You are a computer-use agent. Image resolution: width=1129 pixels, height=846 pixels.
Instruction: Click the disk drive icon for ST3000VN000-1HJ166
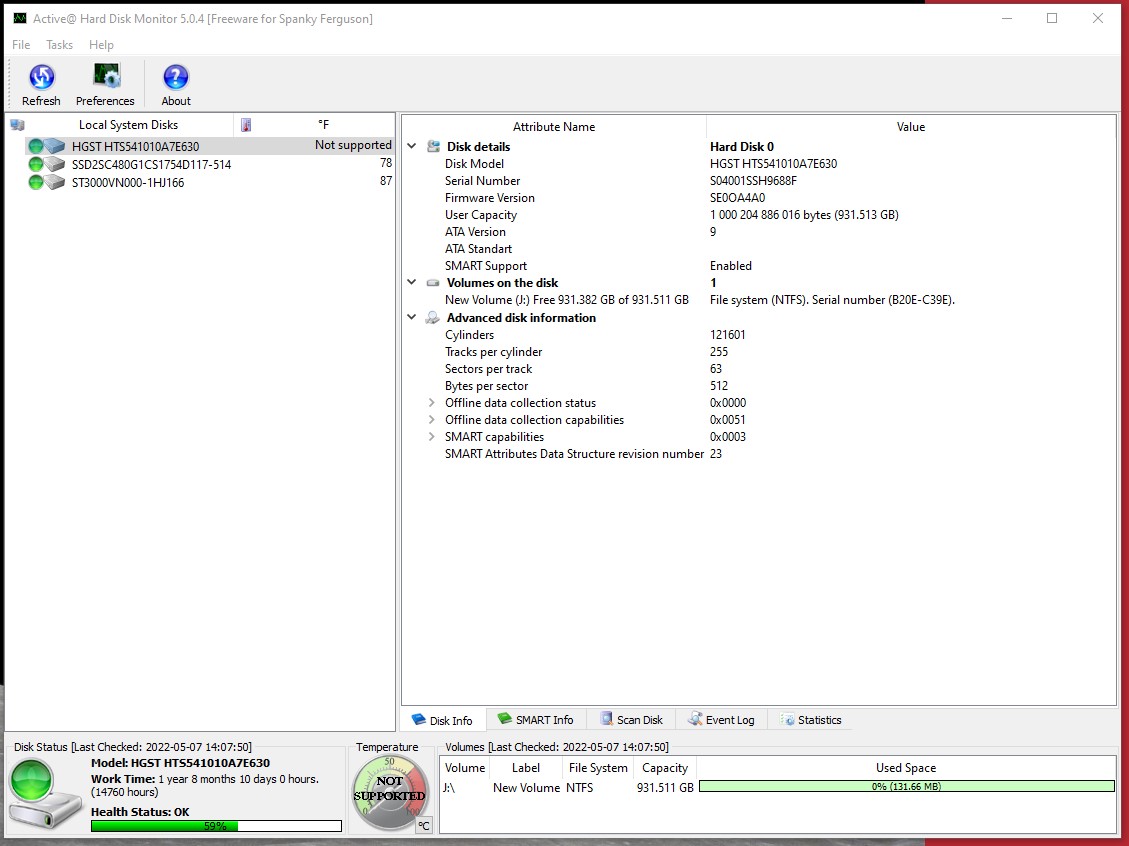click(x=55, y=183)
